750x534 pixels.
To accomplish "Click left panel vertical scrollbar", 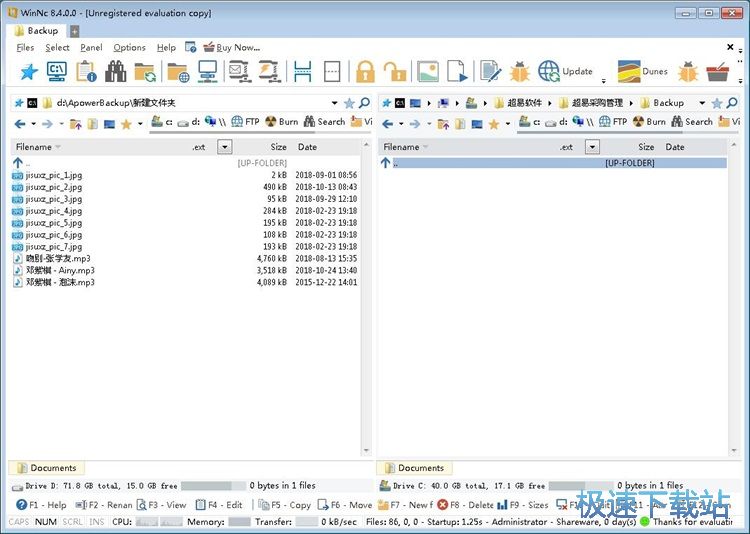I will click(366, 297).
